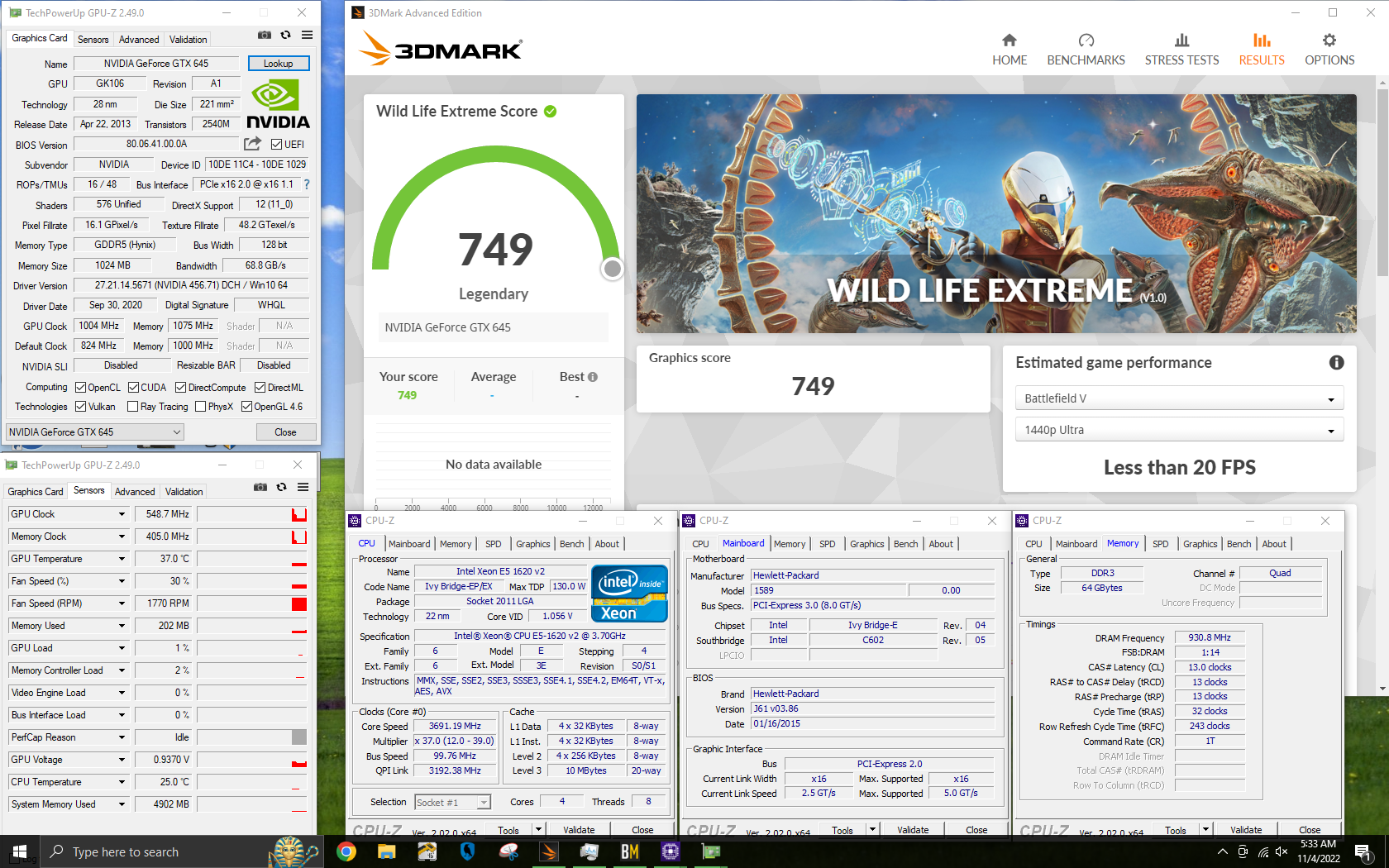Screen dimensions: 1389x868
Task: Click Validate in the first CPU-Z window
Action: (579, 829)
